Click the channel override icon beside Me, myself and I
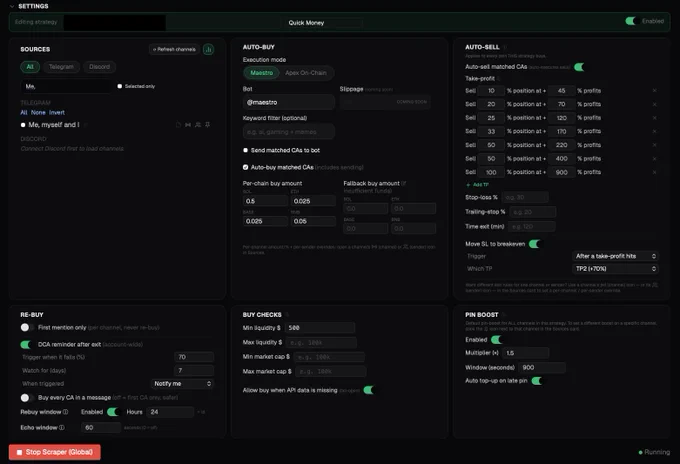This screenshot has width=680, height=464. coord(188,125)
